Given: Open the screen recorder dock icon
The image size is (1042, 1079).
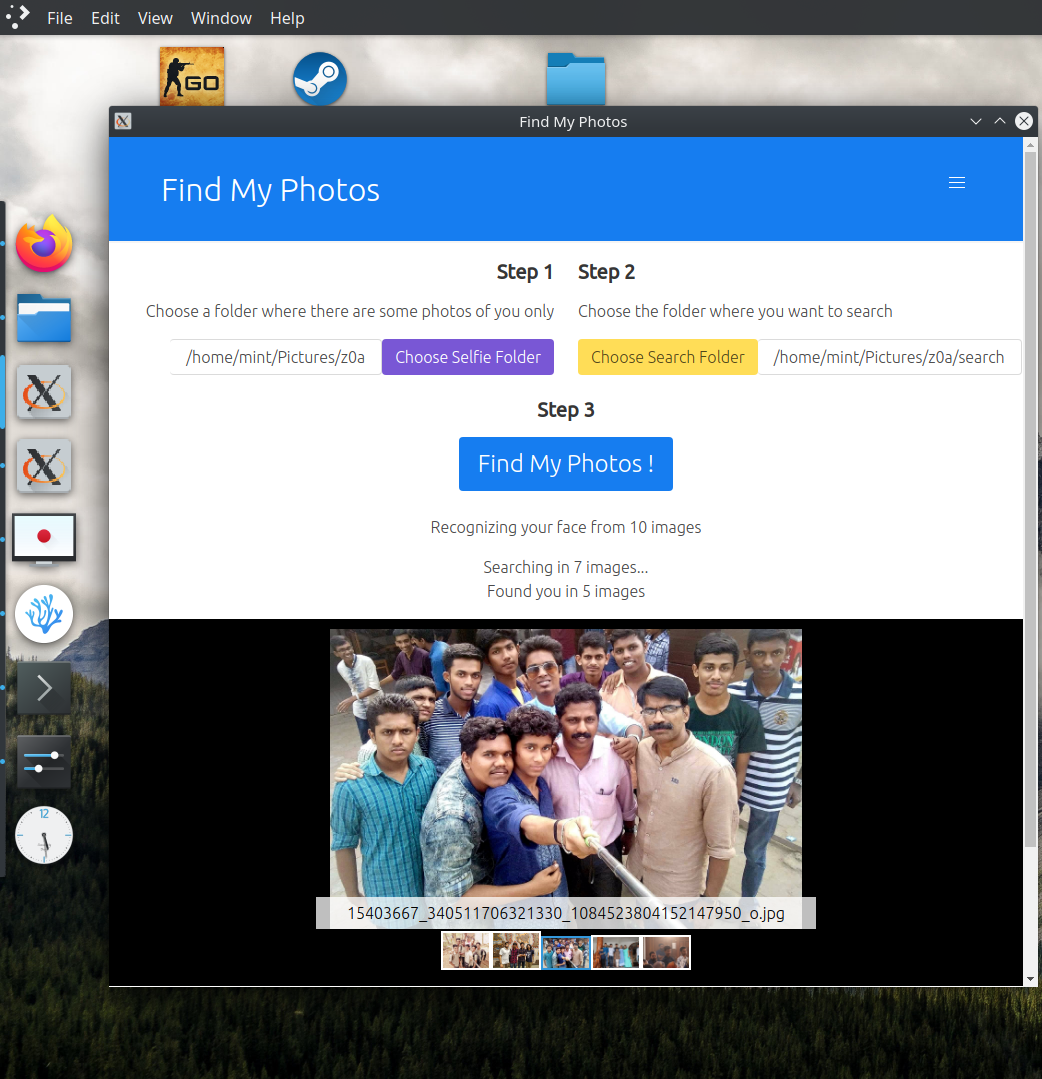Looking at the screenshot, I should tap(44, 539).
